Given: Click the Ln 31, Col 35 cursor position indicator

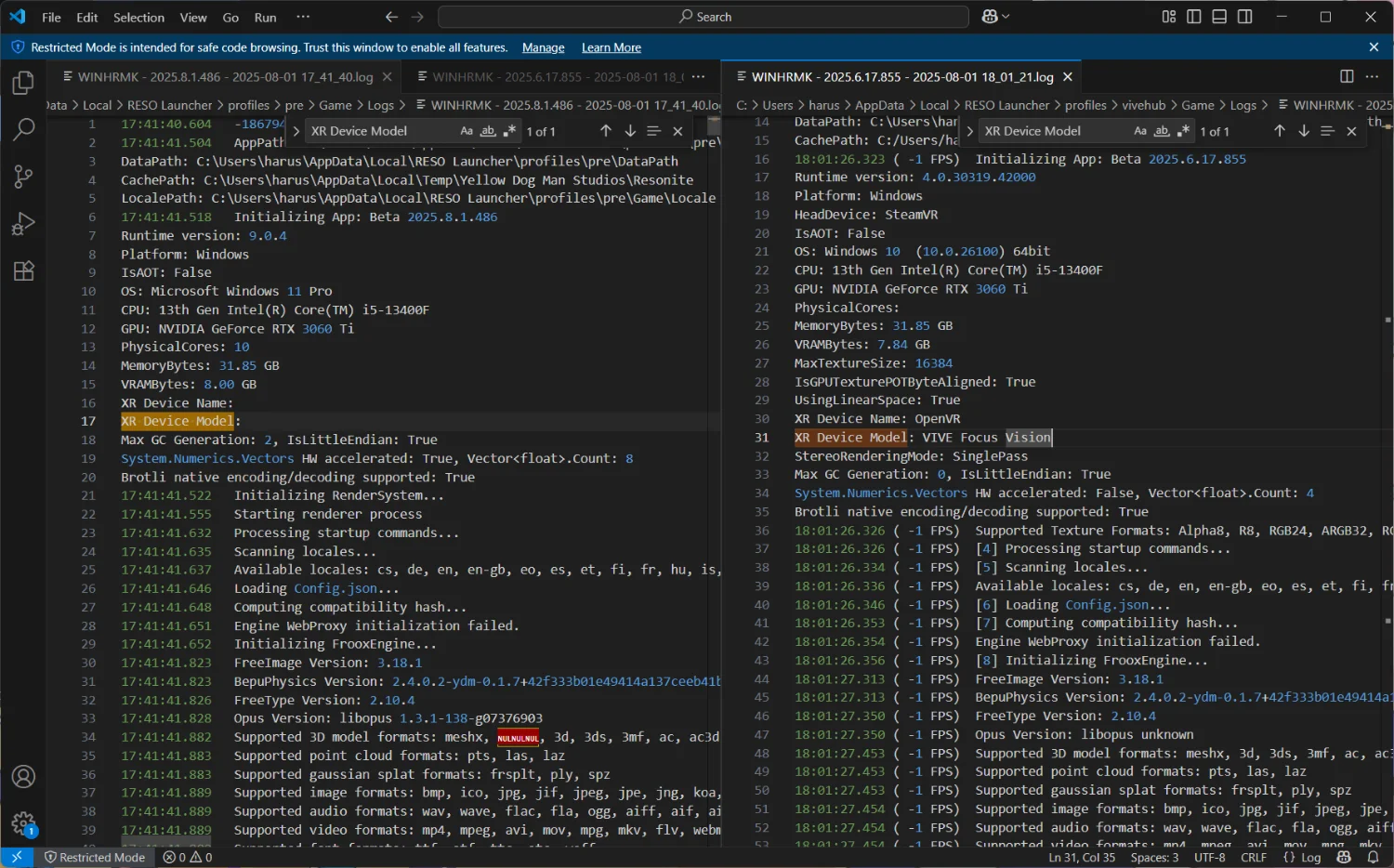Looking at the screenshot, I should (x=1082, y=857).
